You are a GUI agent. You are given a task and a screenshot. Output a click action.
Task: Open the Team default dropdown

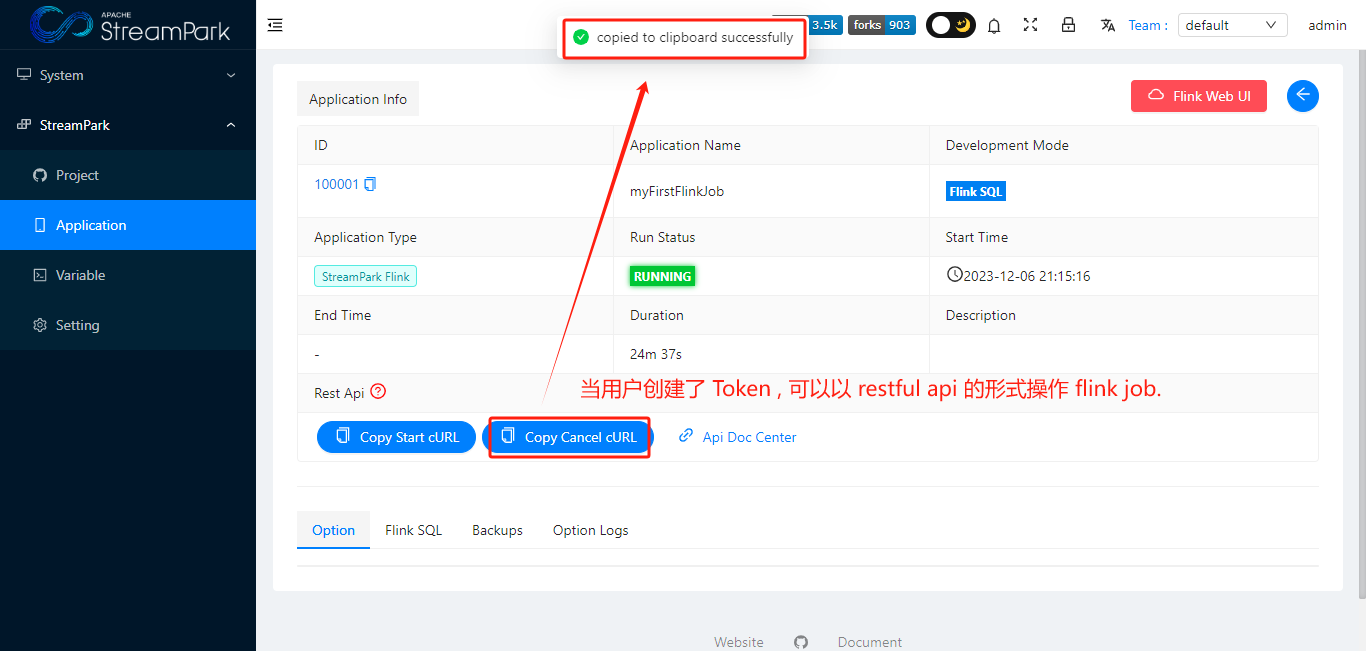tap(1232, 24)
